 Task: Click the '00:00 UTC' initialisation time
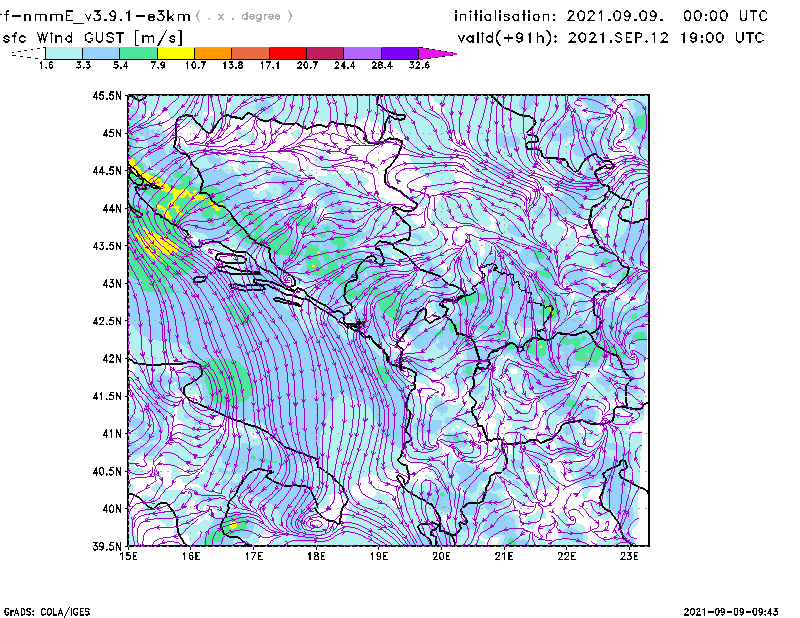726,16
